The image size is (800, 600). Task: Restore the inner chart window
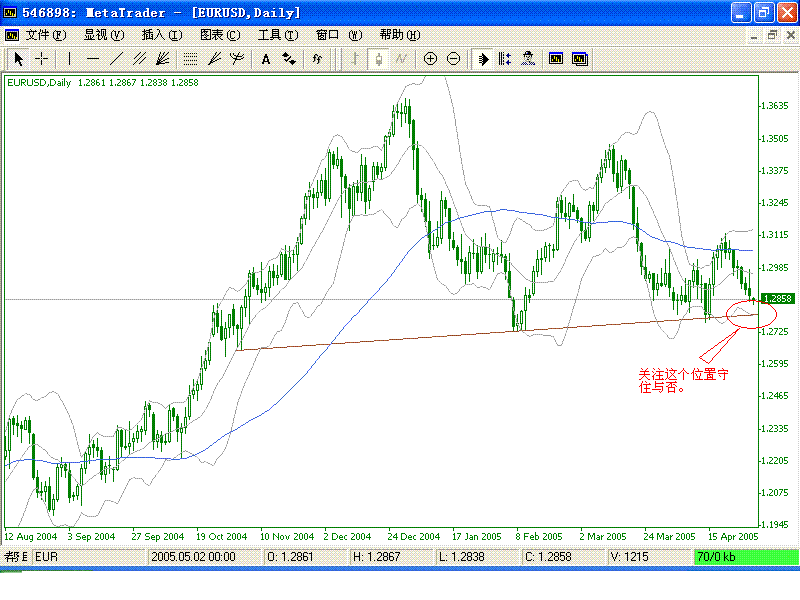coord(772,35)
